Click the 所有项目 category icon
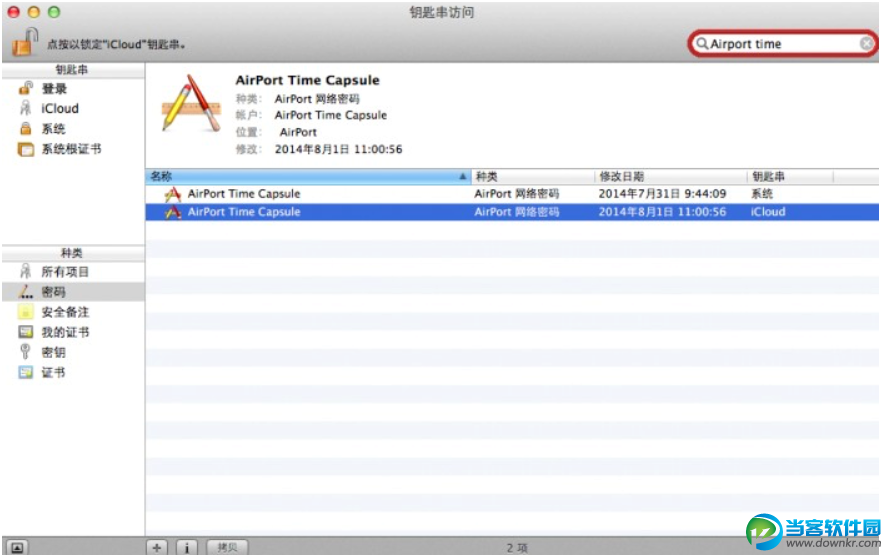 (25, 272)
